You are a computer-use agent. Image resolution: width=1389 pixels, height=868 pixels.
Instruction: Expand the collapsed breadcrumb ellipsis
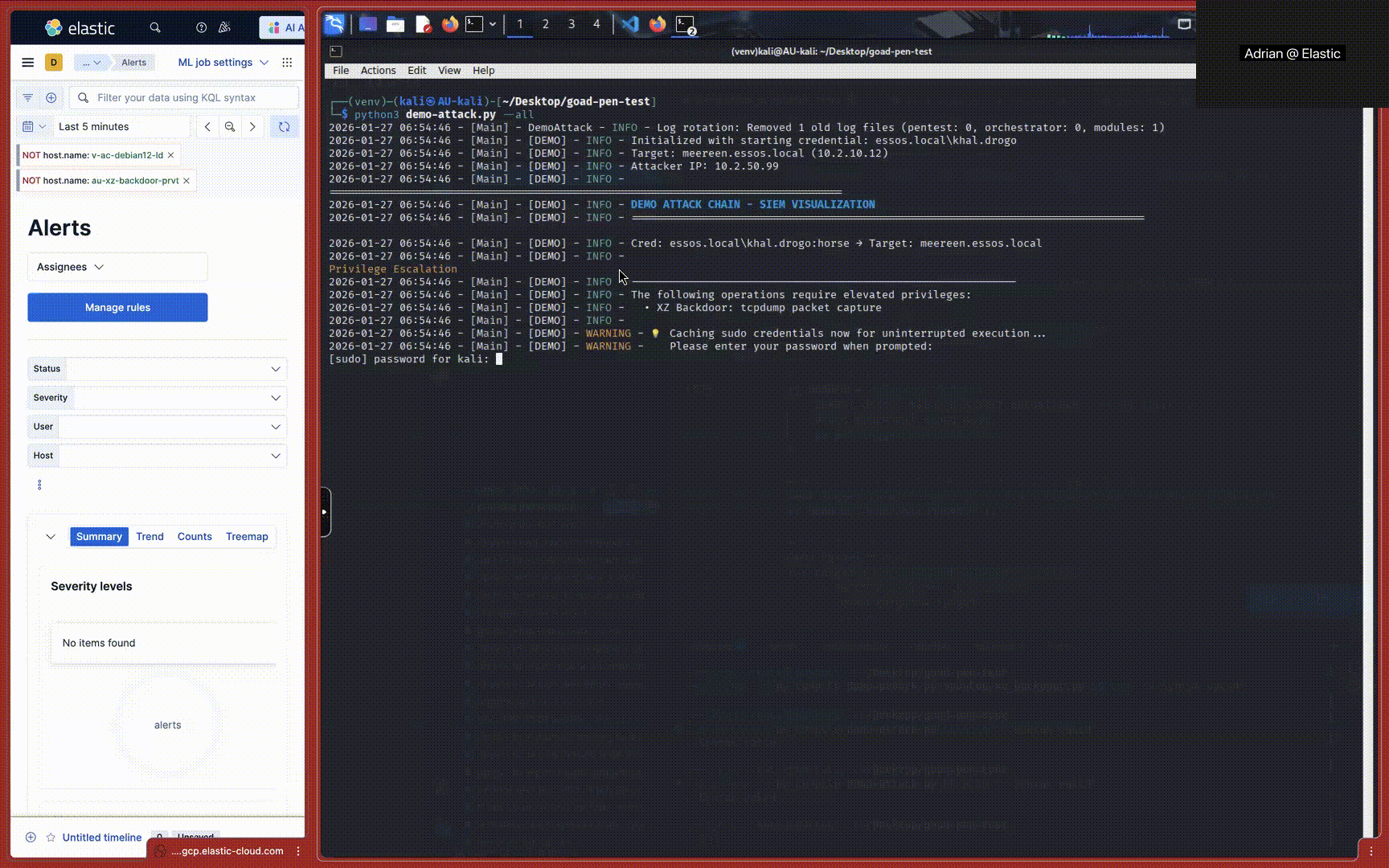(x=91, y=63)
